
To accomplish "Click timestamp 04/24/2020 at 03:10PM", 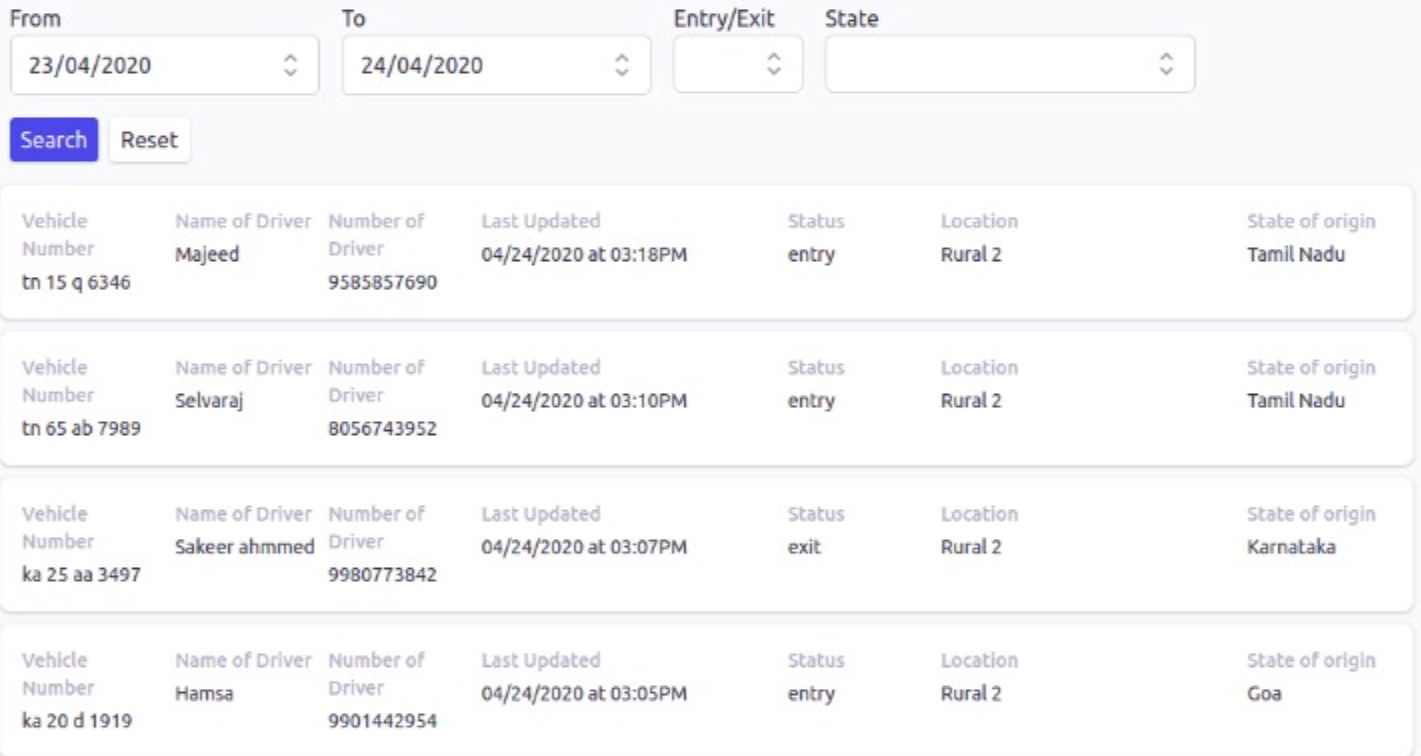I will (x=584, y=401).
